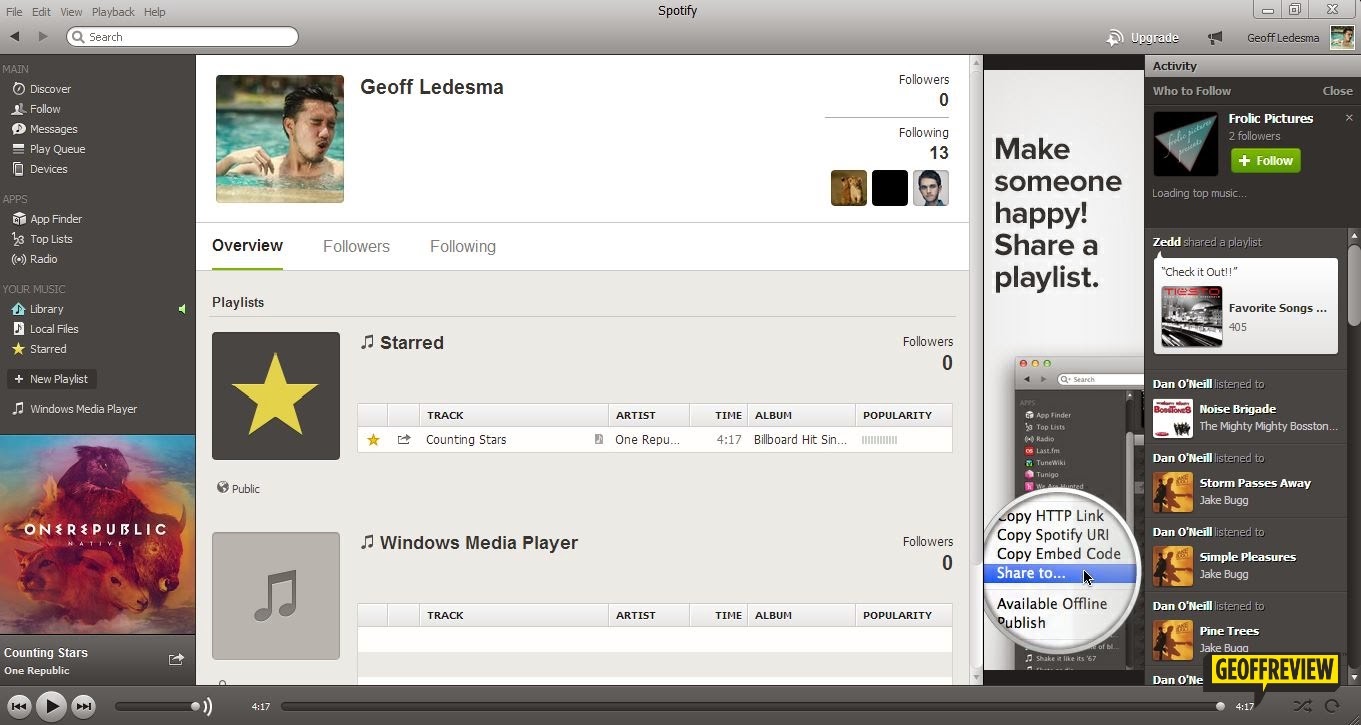Screen dimensions: 1361x725
Task: Click the speaker indicator beside Library
Action: click(182, 309)
